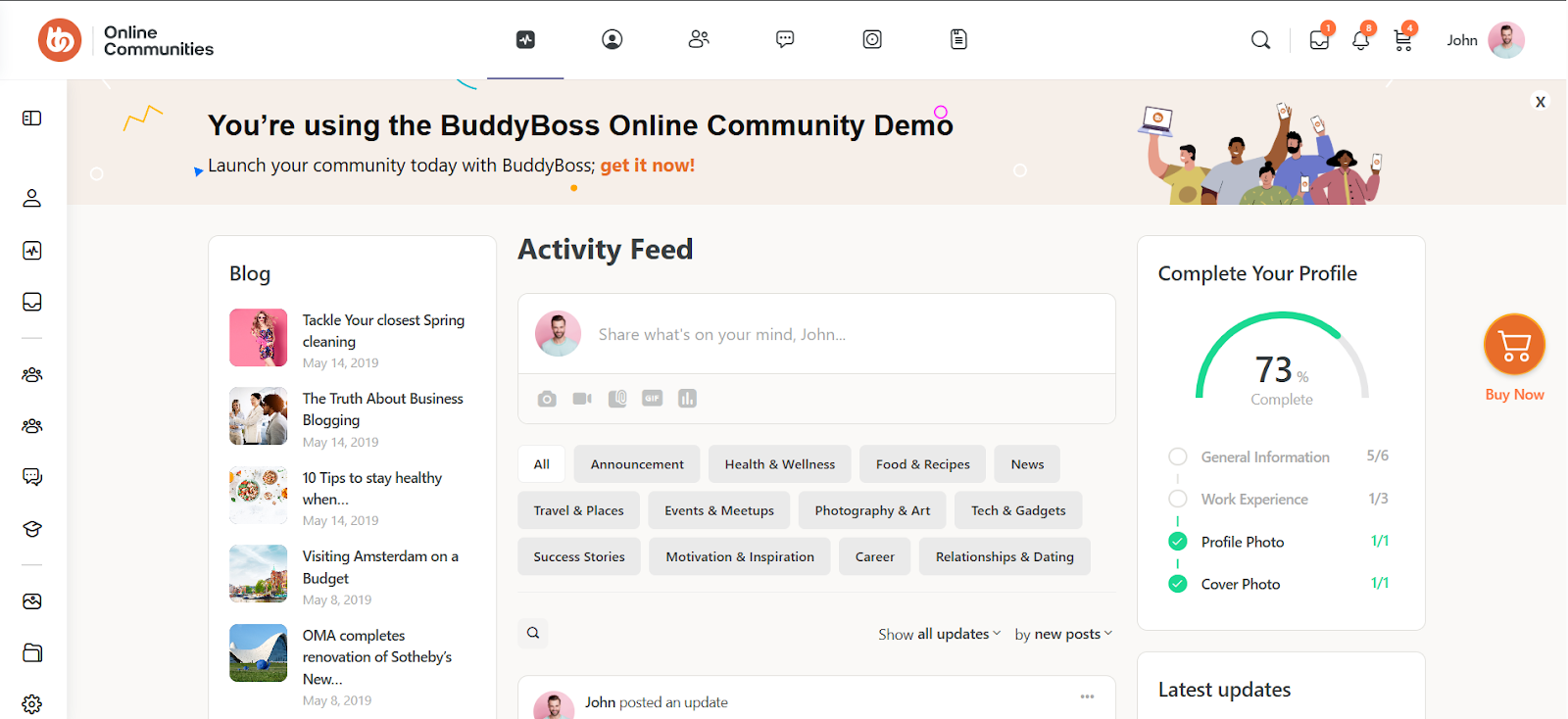Screen dimensions: 1568x719
Task: Open 10 Tips to stay healthy post
Action: (371, 488)
